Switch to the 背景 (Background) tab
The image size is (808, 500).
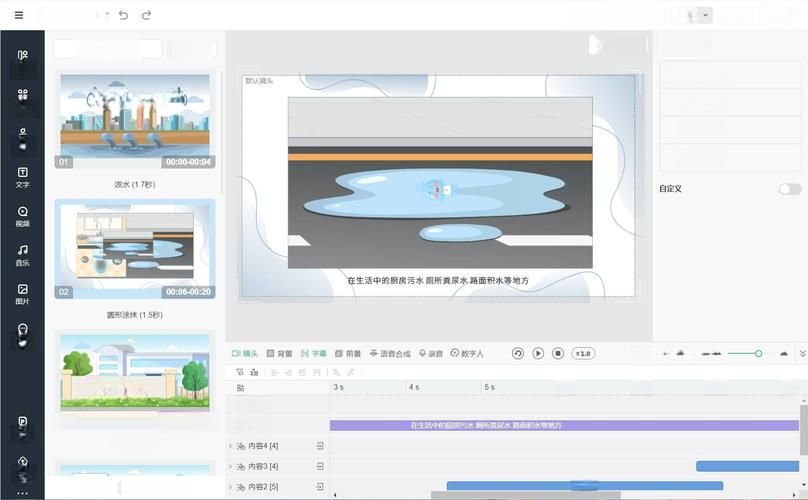[x=279, y=353]
